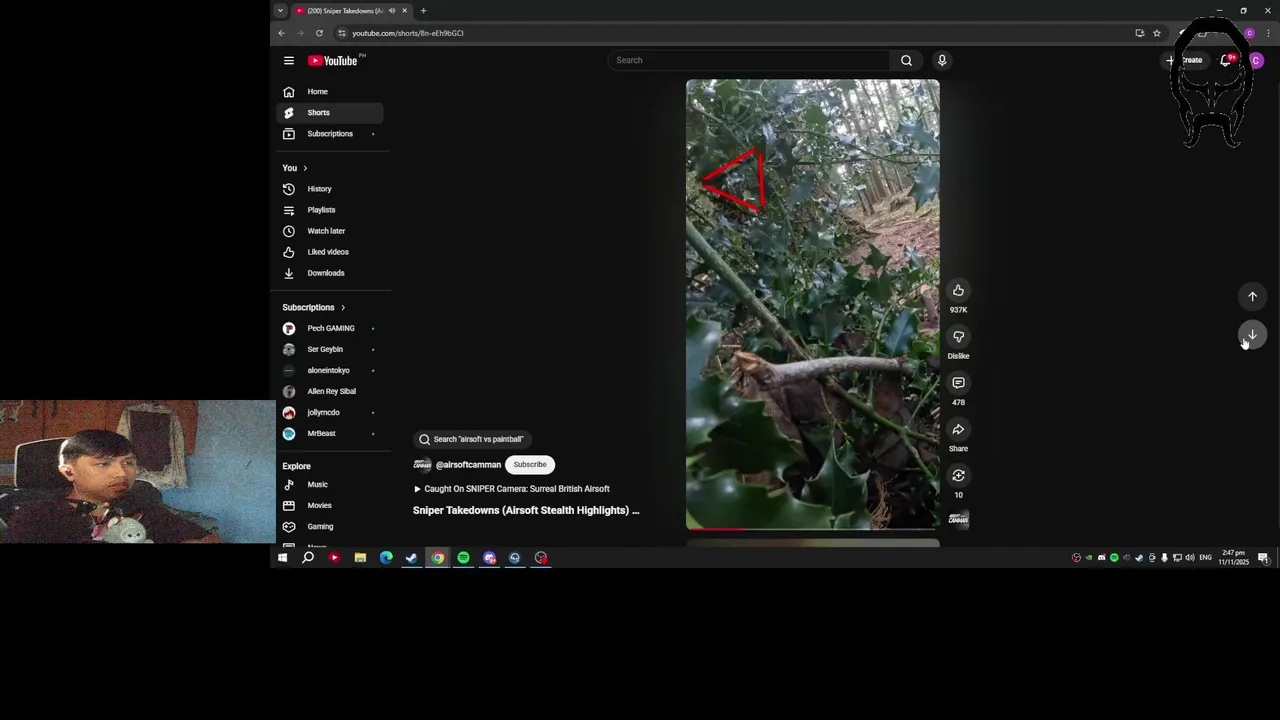Screen dimensions: 1280x720
Task: Switch to the Sniper Takedowns browser tab
Action: pyautogui.click(x=351, y=11)
